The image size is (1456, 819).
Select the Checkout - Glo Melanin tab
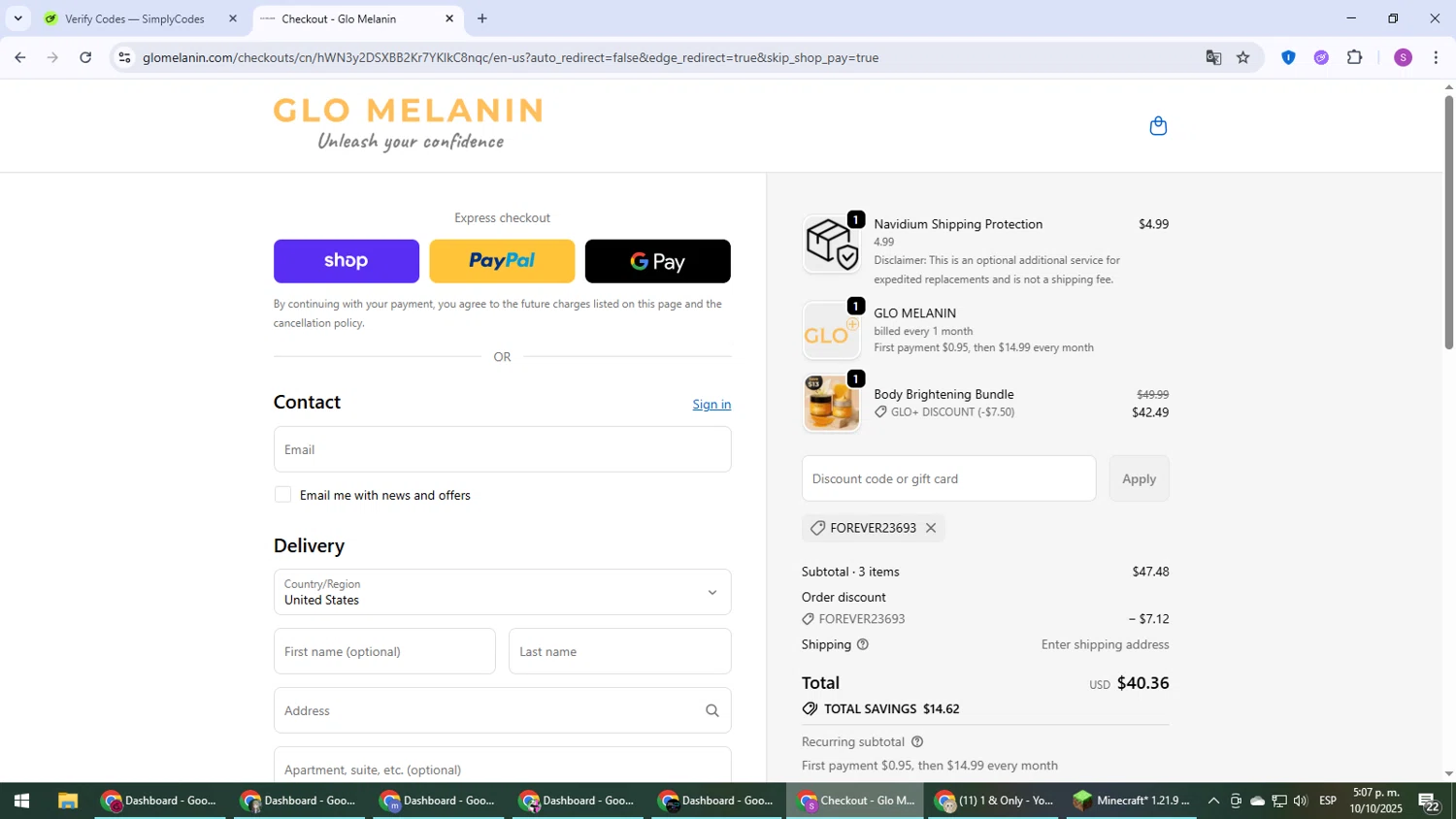coord(339,18)
